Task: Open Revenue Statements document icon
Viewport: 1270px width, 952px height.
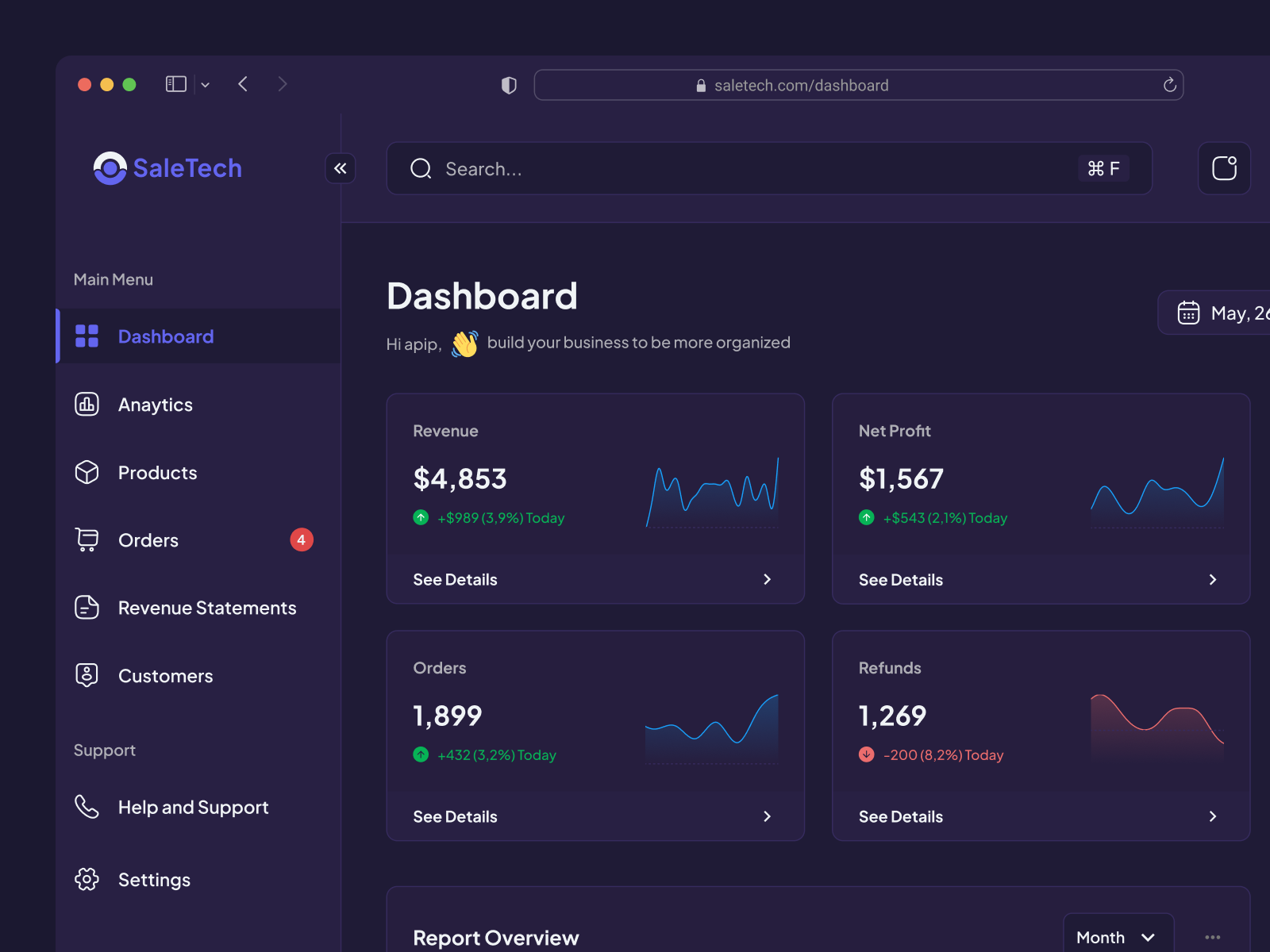Action: coord(87,608)
